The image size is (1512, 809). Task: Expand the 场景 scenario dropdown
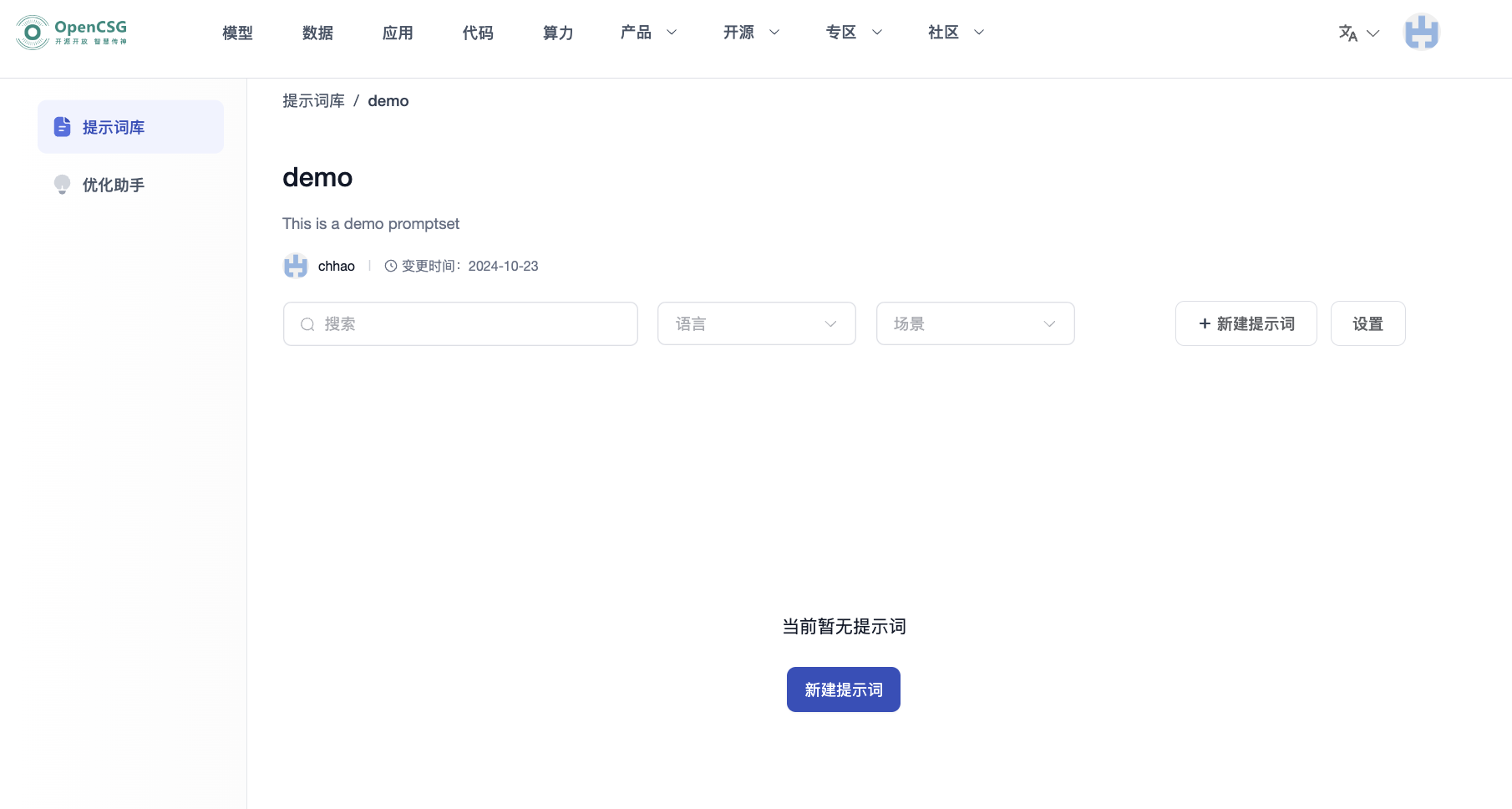[975, 323]
